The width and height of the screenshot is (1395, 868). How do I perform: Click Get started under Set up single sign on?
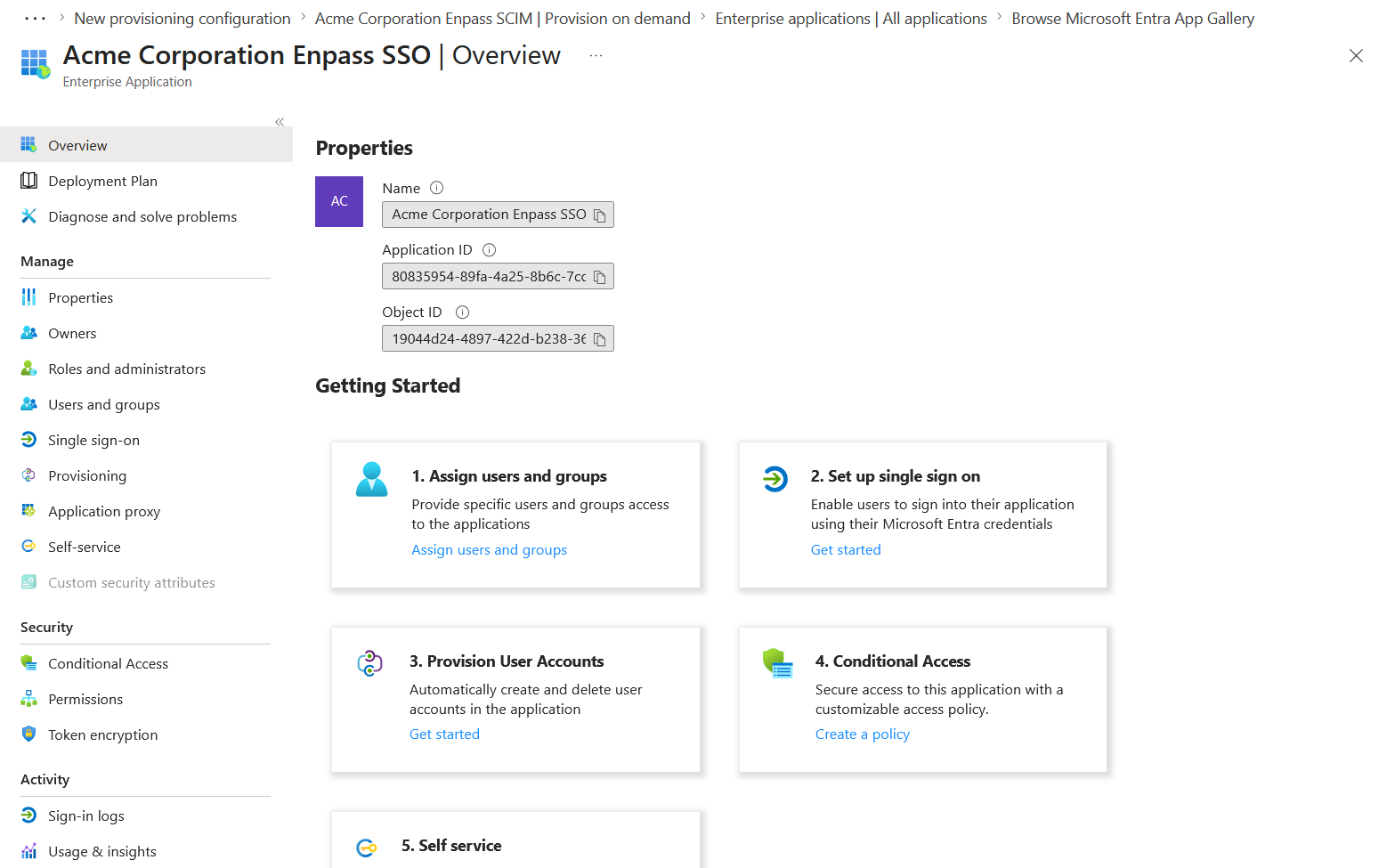point(846,550)
